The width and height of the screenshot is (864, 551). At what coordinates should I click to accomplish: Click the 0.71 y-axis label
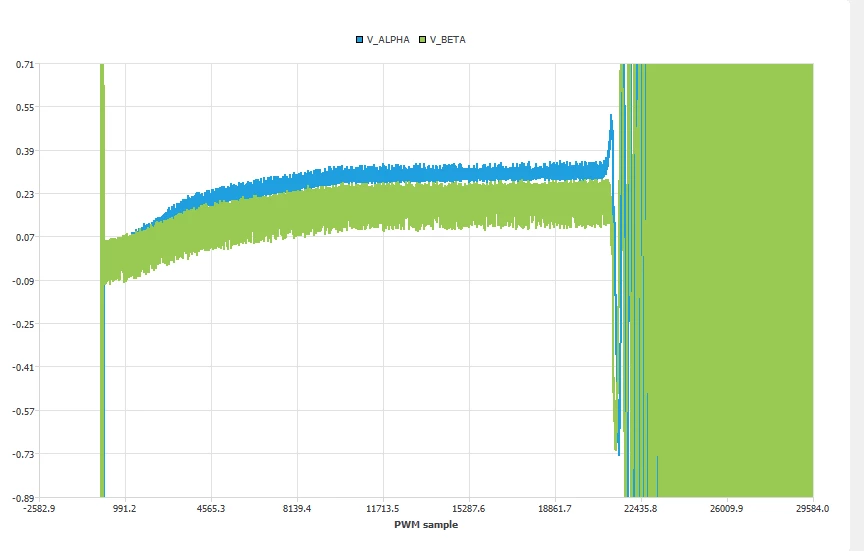coord(25,64)
